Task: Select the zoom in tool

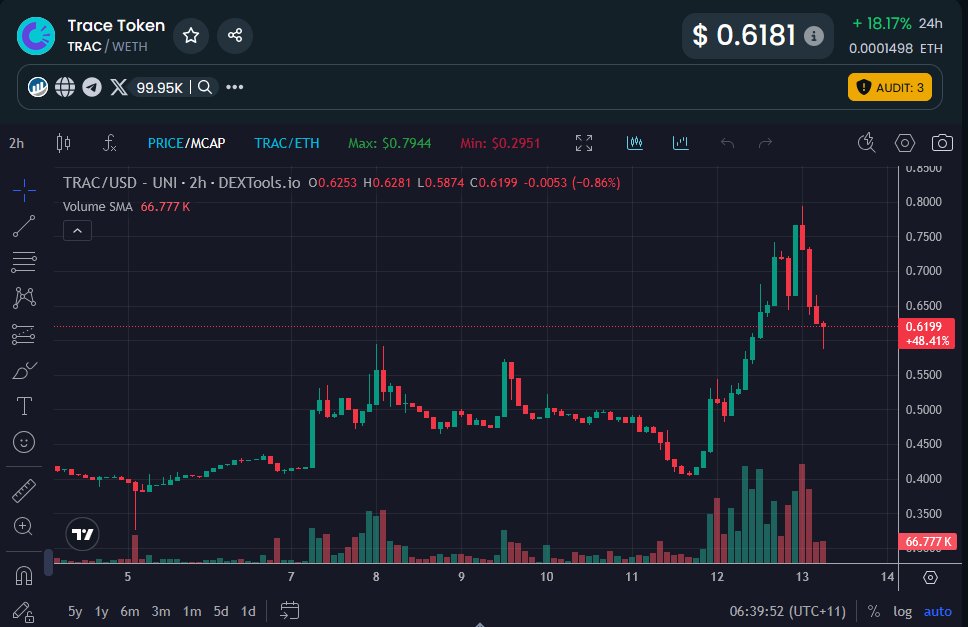Action: pos(23,526)
